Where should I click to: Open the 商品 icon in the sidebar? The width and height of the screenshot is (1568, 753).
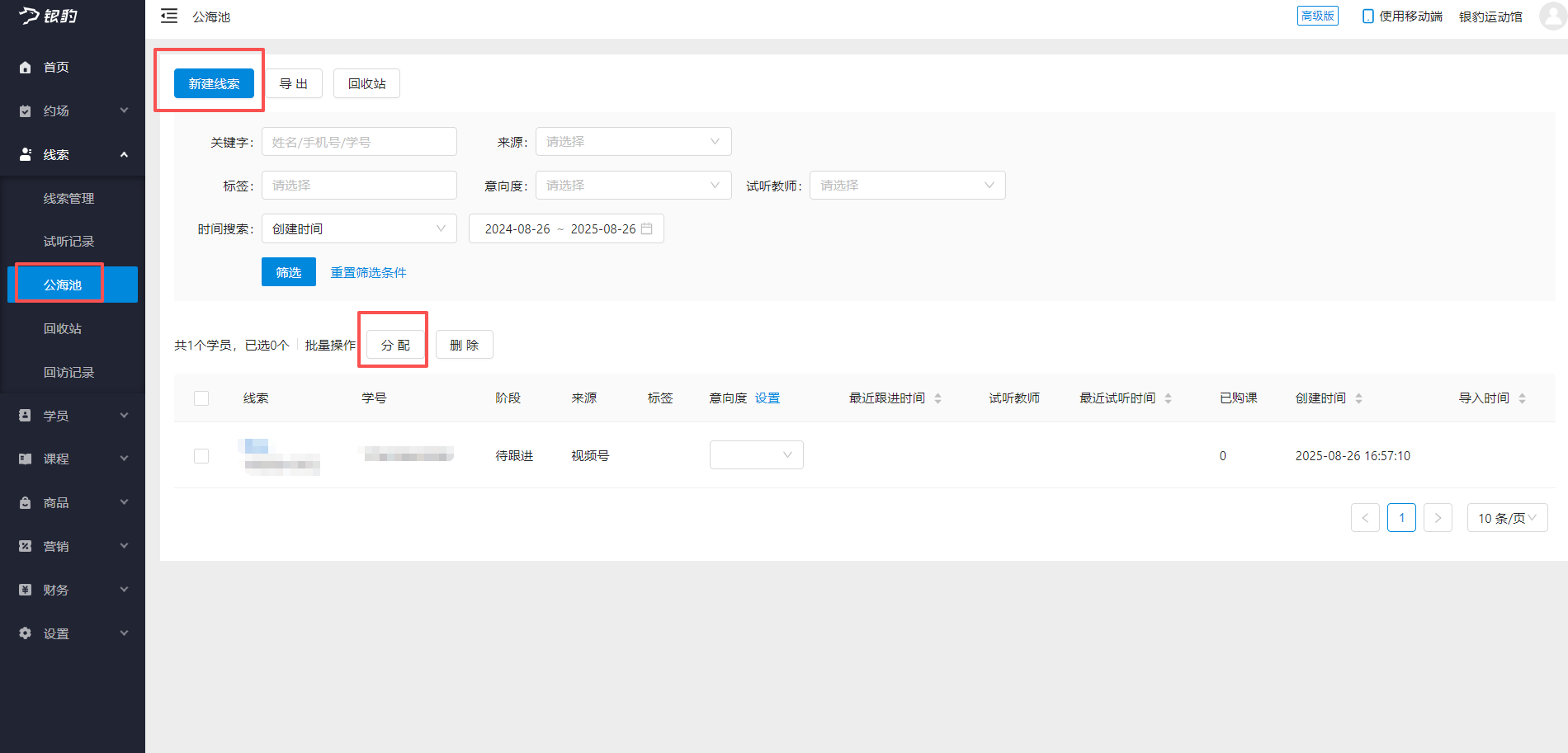point(25,502)
